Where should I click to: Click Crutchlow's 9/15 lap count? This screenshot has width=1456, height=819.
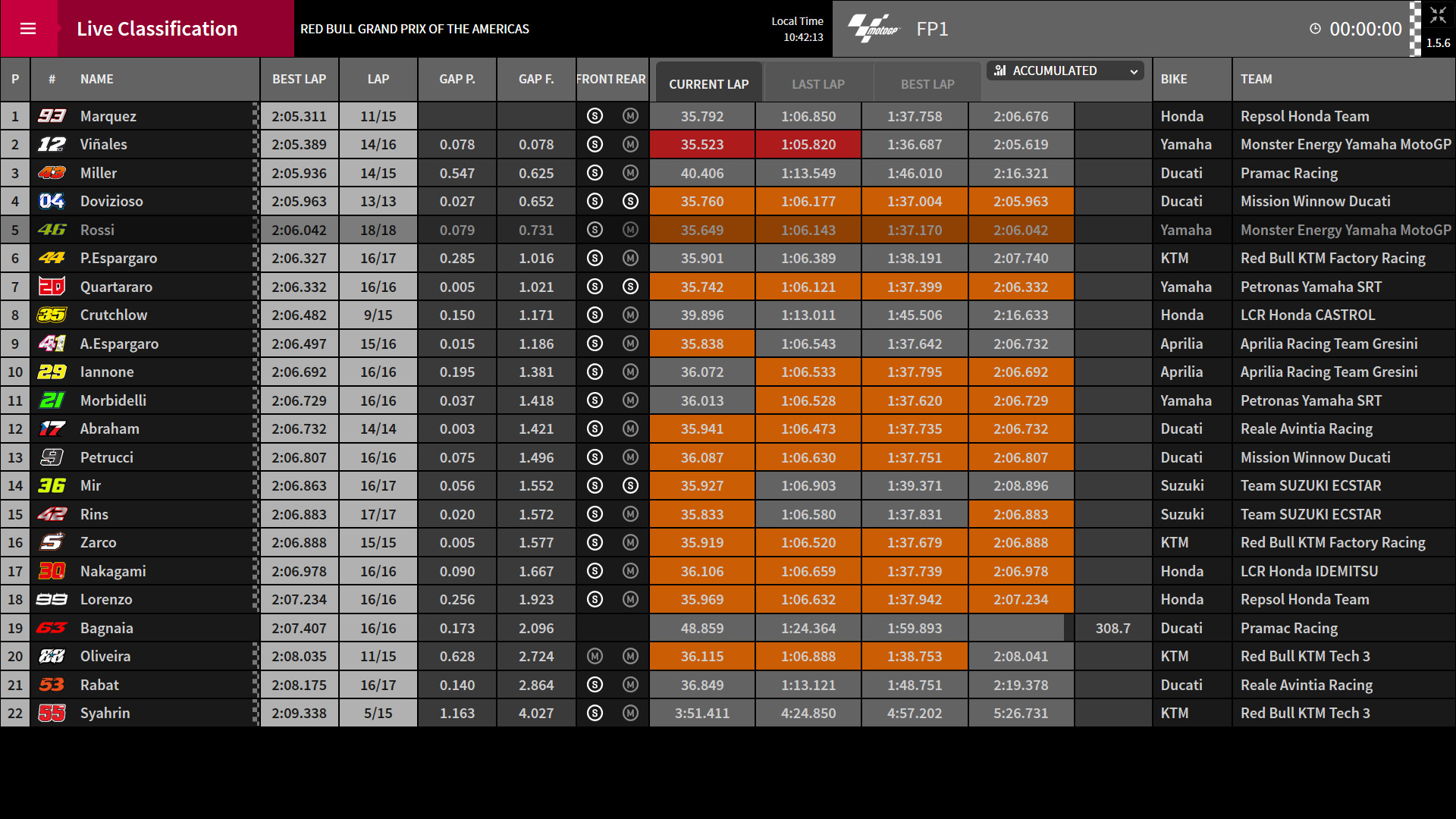pyautogui.click(x=378, y=315)
